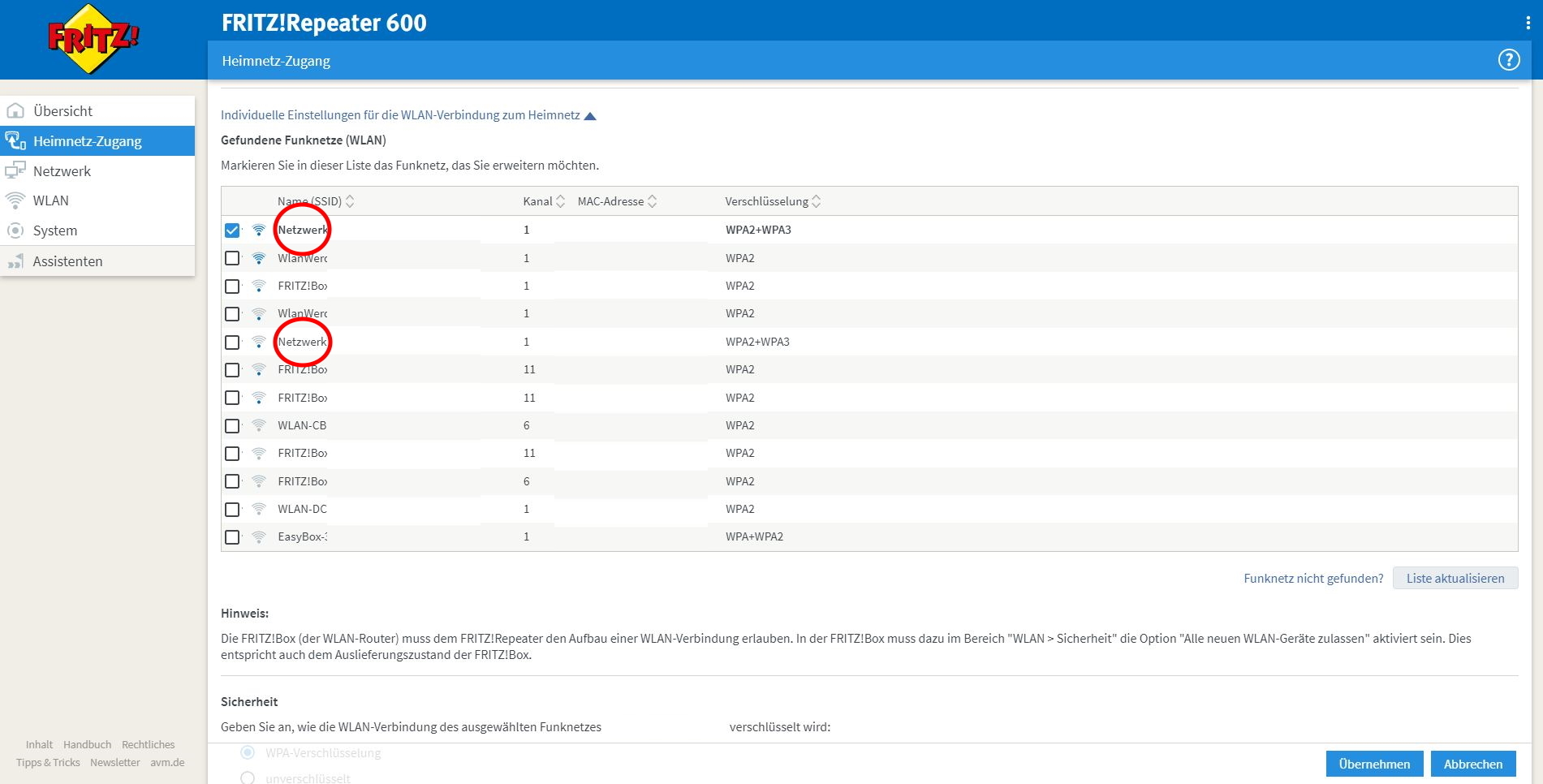This screenshot has height=784, width=1543.
Task: Click the FRITZ! logo
Action: coord(93,39)
